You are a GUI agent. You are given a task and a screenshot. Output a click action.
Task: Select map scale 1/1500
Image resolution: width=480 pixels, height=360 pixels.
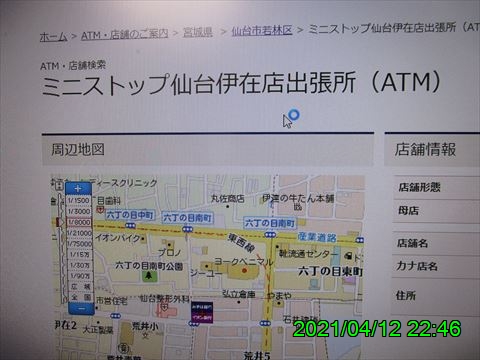(79, 200)
